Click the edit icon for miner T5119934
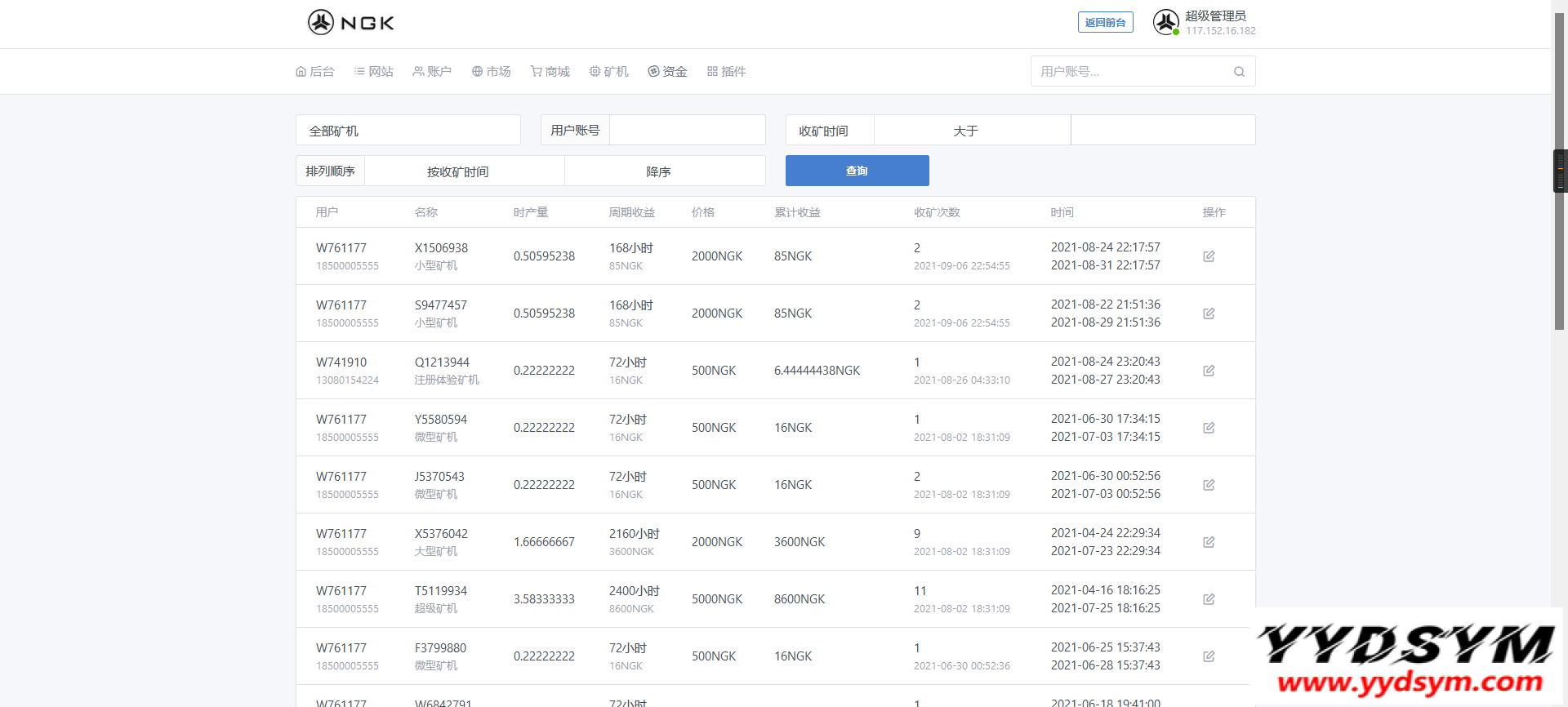Image resolution: width=1568 pixels, height=707 pixels. click(x=1209, y=599)
